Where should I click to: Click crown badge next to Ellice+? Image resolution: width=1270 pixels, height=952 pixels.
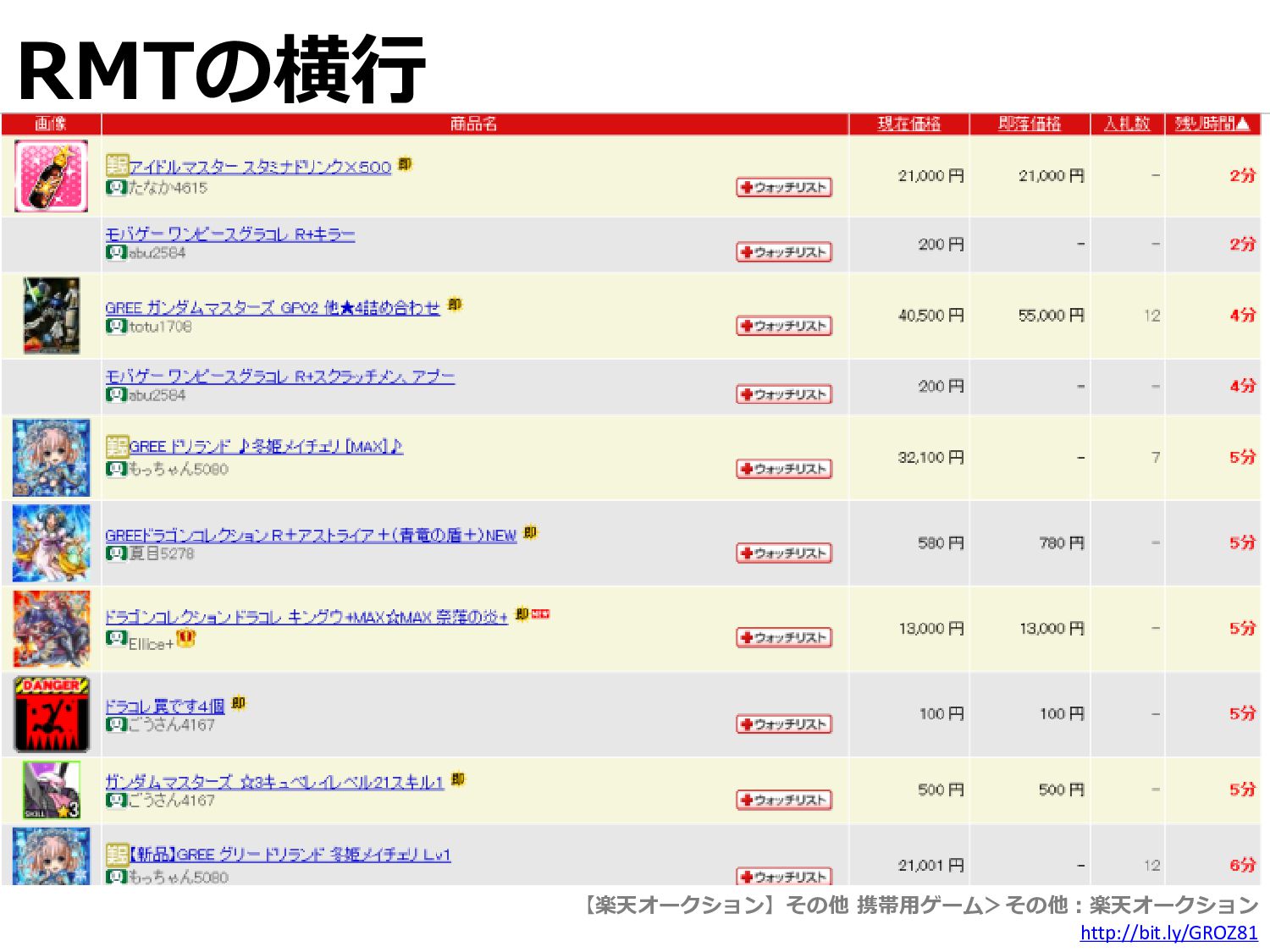point(185,639)
